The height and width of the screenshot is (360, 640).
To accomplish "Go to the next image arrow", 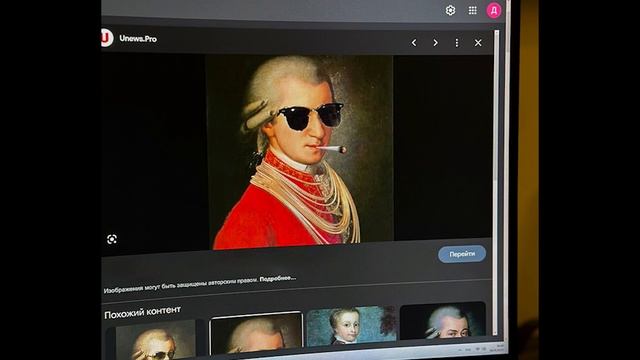I will pos(436,42).
